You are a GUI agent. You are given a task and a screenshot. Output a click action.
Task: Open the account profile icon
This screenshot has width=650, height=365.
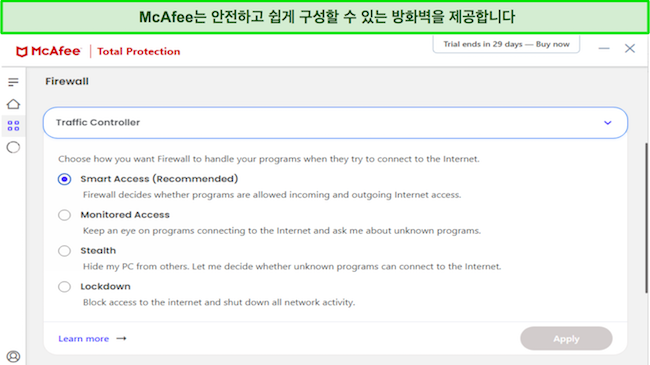pos(13,356)
